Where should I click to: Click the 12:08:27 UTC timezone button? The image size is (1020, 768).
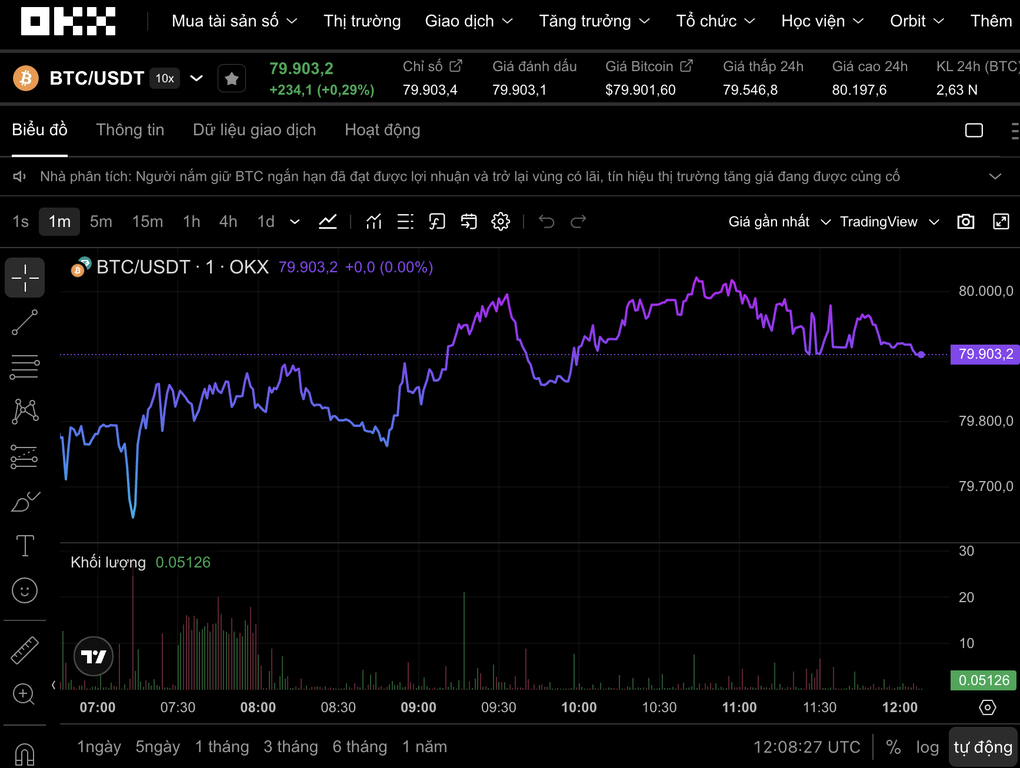807,747
